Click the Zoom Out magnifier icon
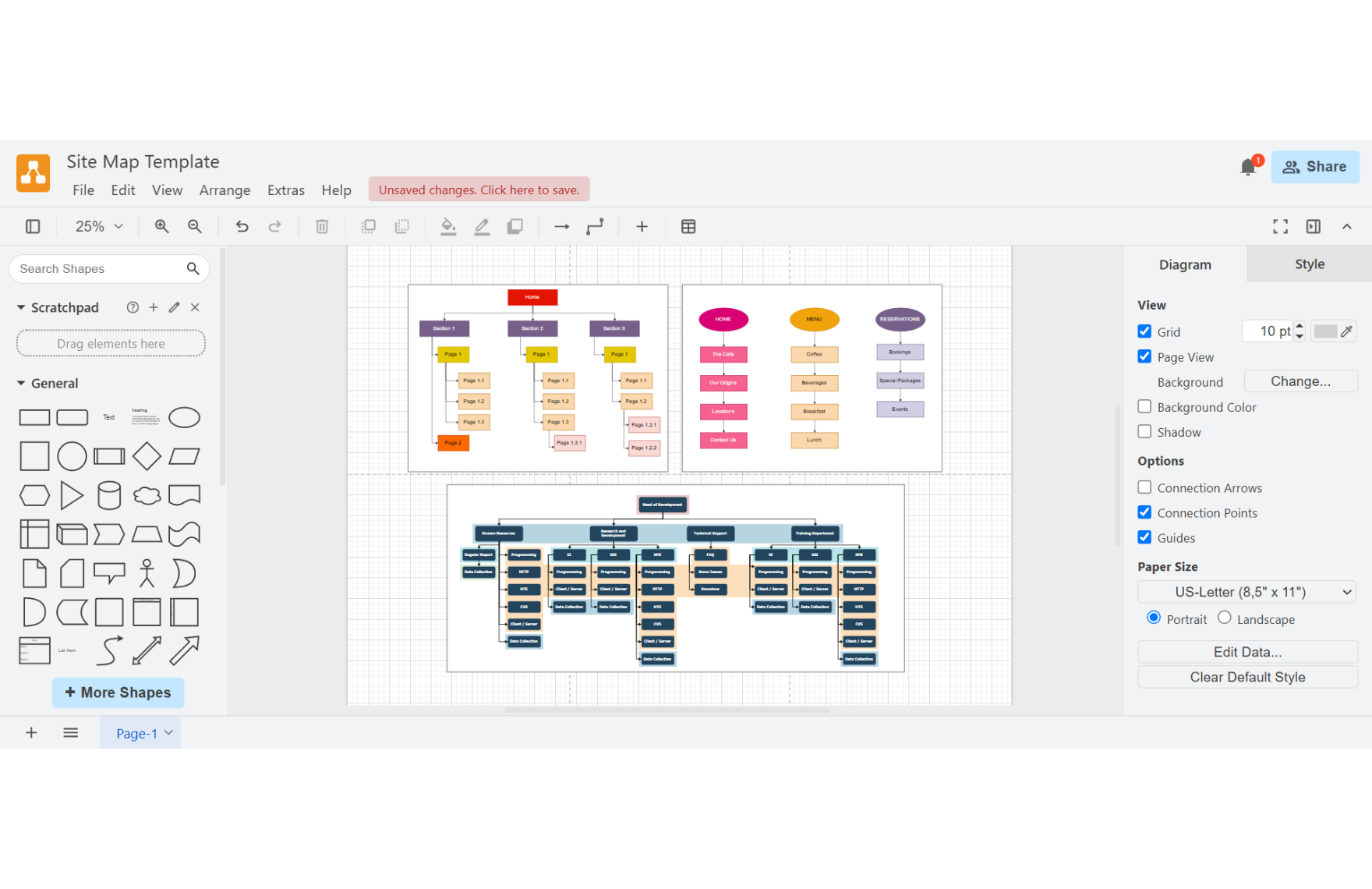Image resolution: width=1372 pixels, height=889 pixels. [195, 226]
